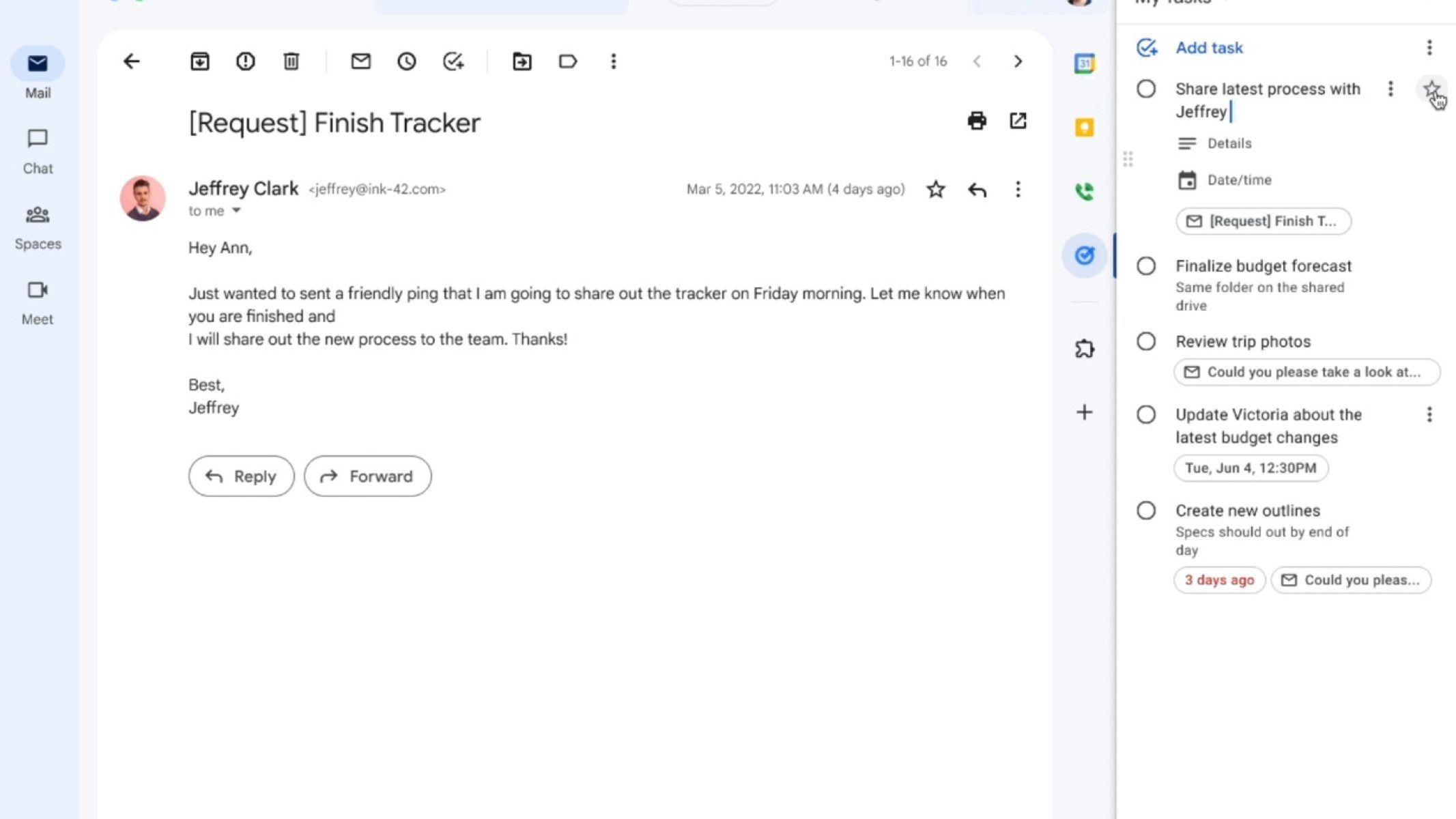Expand the 'to me' recipient details arrow
Image resolution: width=1456 pixels, height=819 pixels.
(x=236, y=211)
